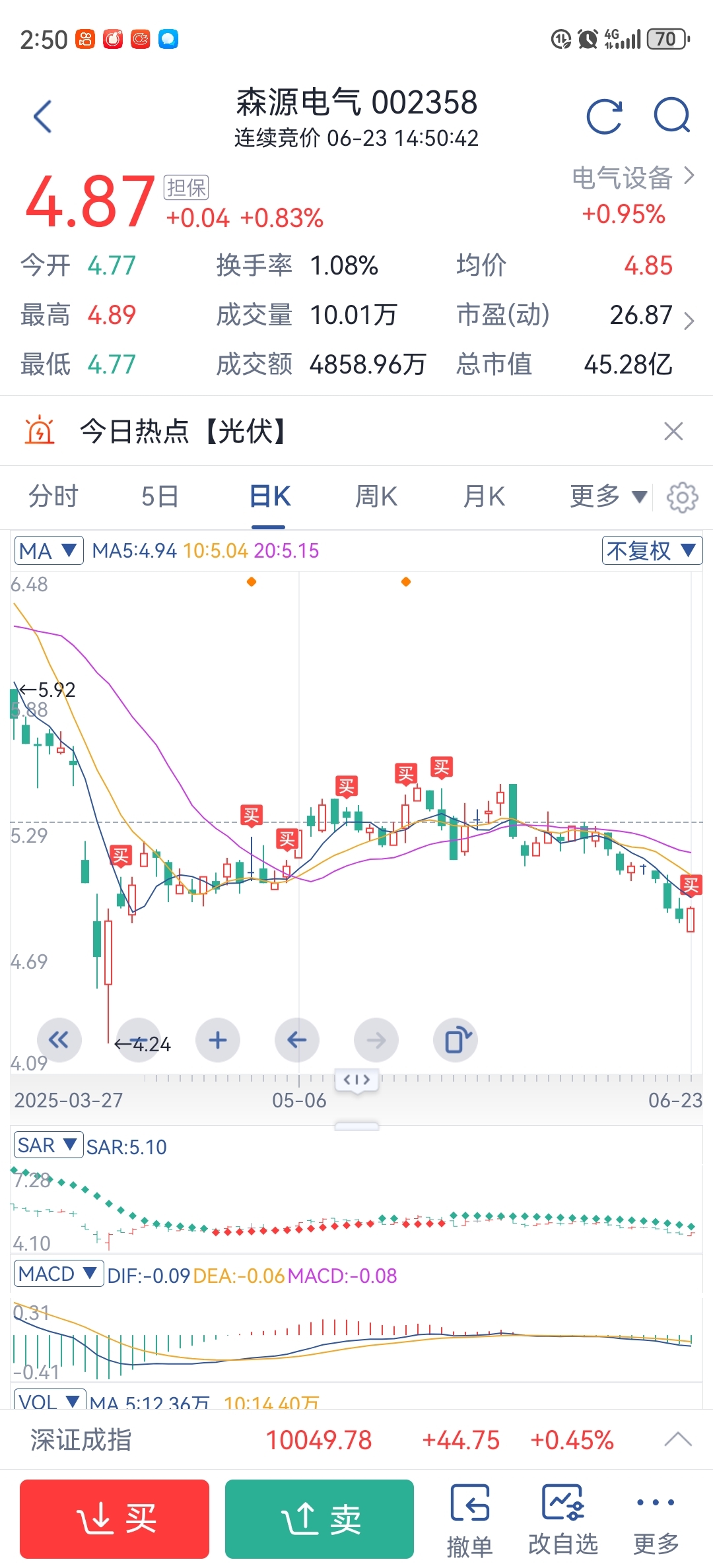Zoom in chart with plus button

point(218,1040)
